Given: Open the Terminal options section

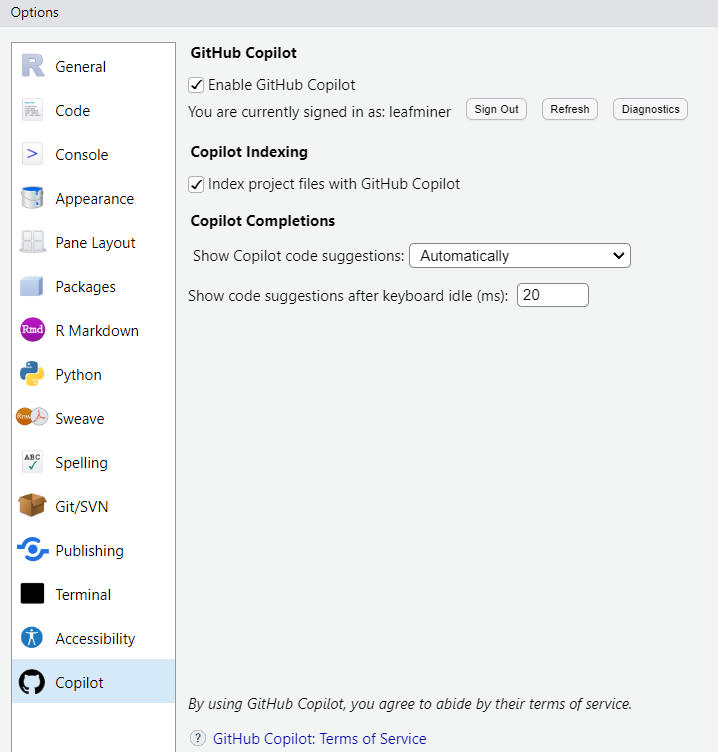Looking at the screenshot, I should (x=83, y=595).
